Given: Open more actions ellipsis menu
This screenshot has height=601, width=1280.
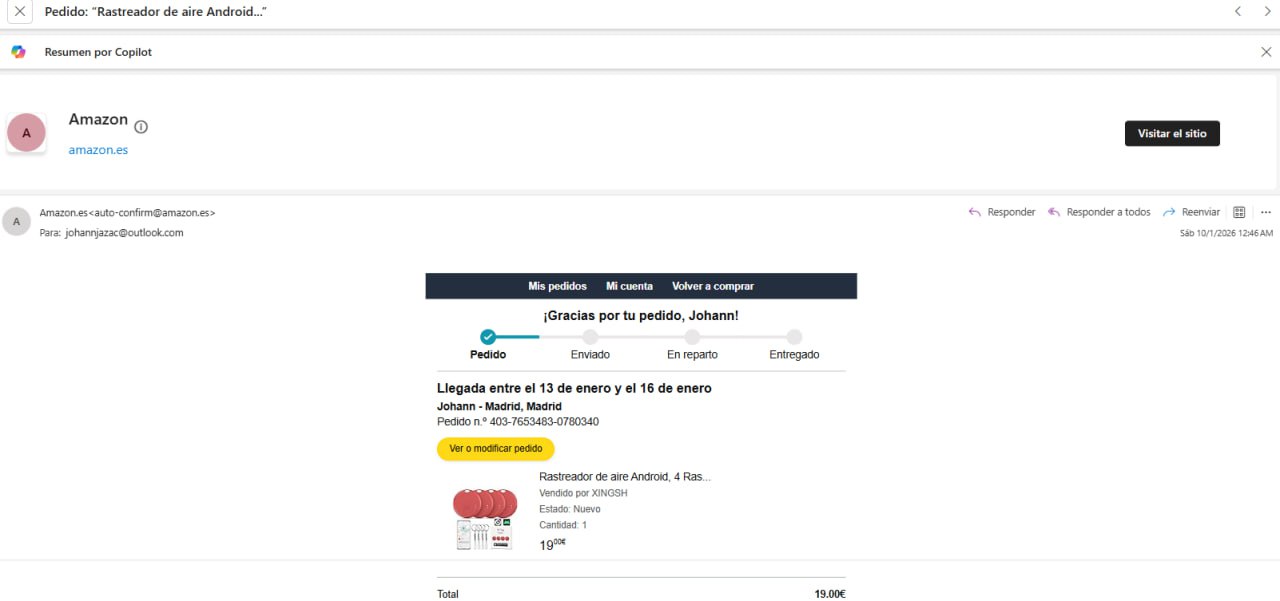Looking at the screenshot, I should pyautogui.click(x=1266, y=212).
